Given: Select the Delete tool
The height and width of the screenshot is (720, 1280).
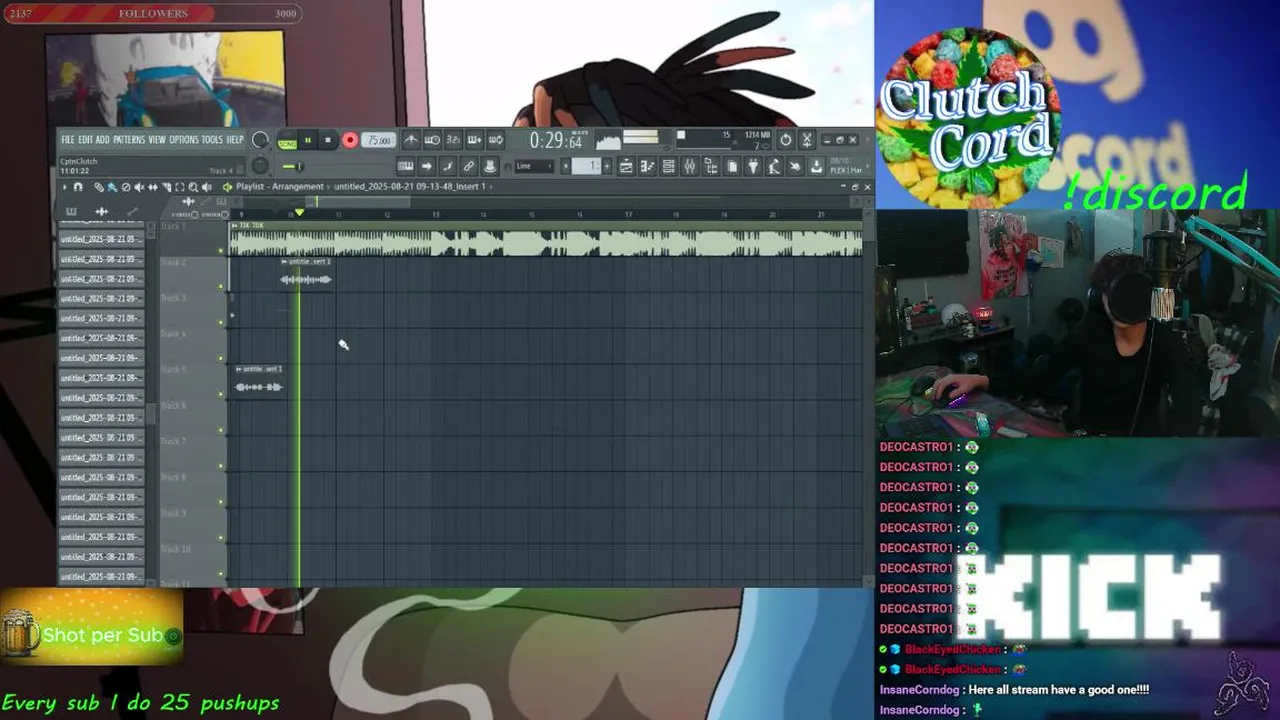Looking at the screenshot, I should coord(126,187).
